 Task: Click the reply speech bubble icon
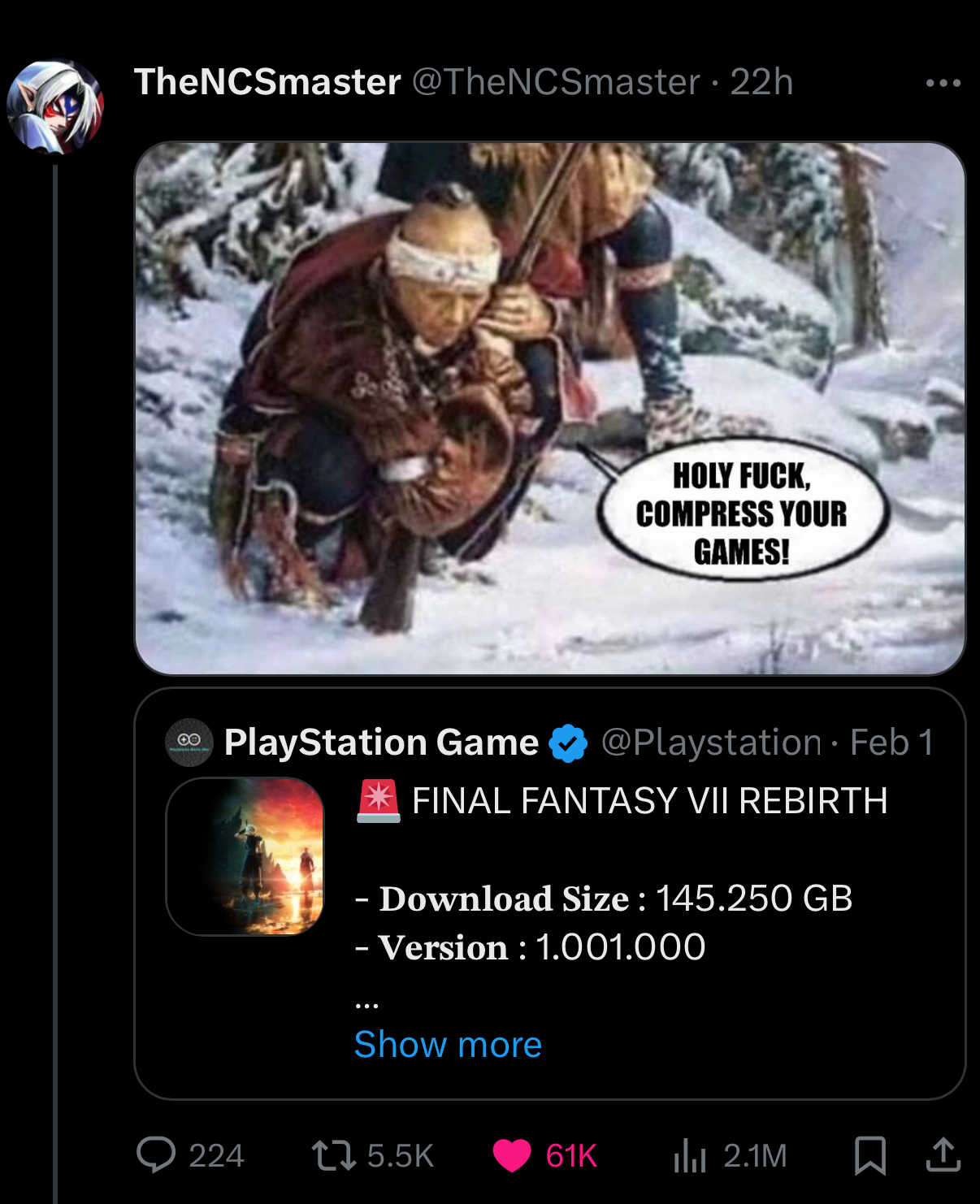tap(156, 1154)
